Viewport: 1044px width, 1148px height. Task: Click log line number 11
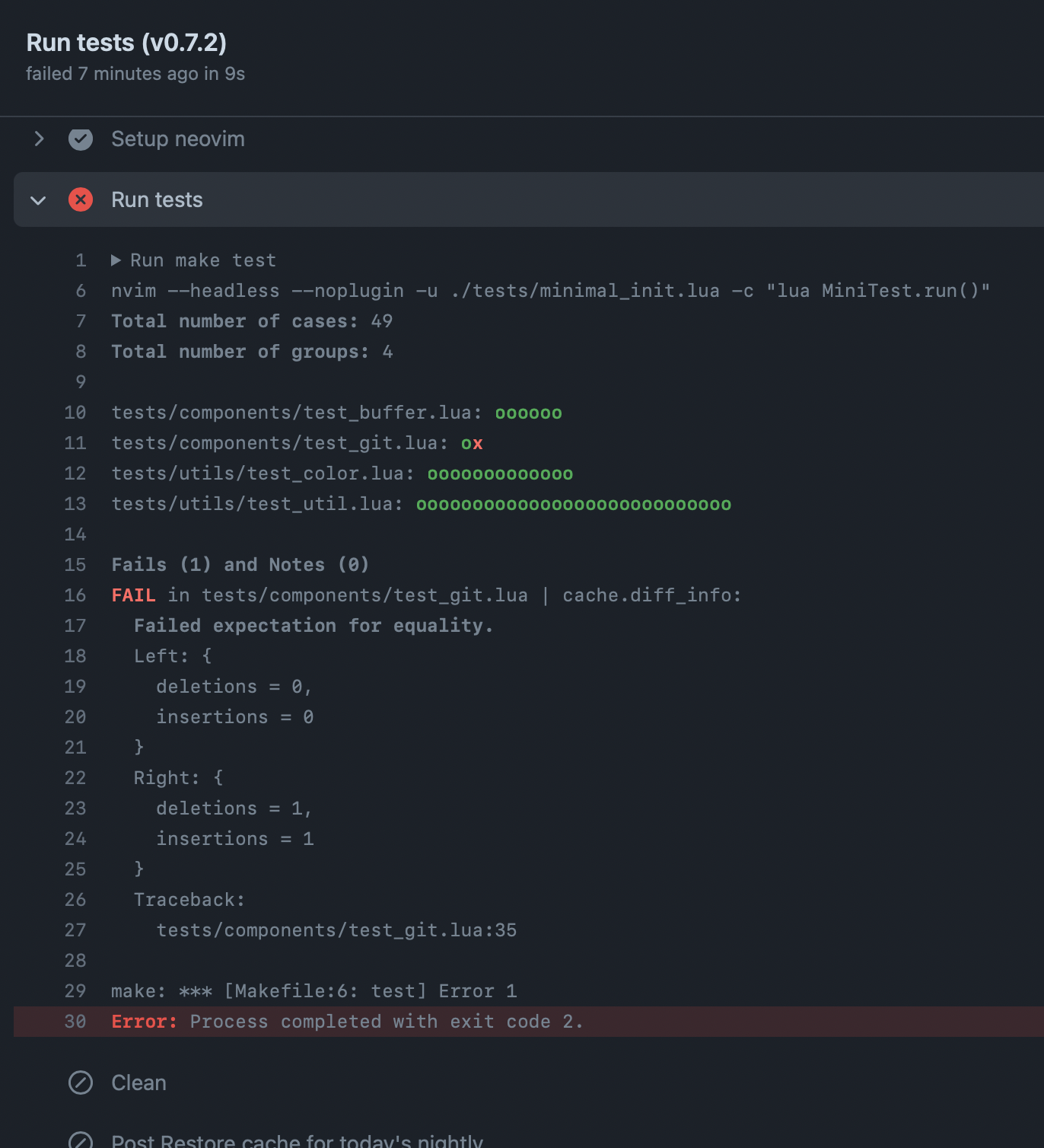point(75,443)
